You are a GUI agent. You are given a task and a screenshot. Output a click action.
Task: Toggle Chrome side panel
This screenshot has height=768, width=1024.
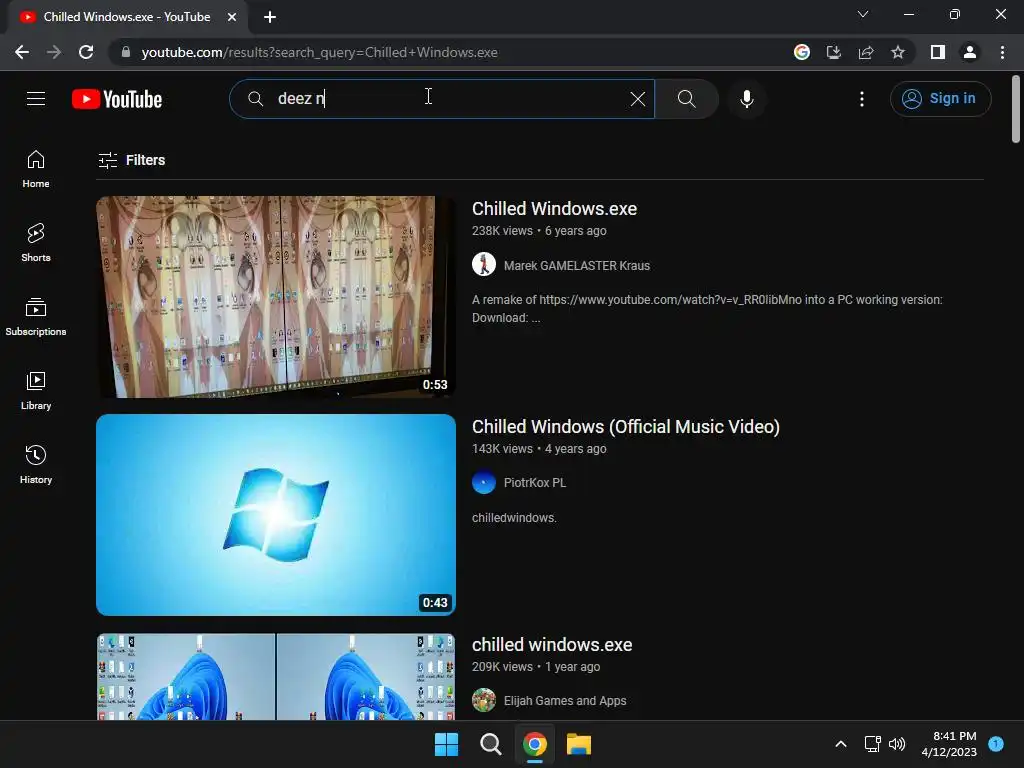[x=938, y=52]
